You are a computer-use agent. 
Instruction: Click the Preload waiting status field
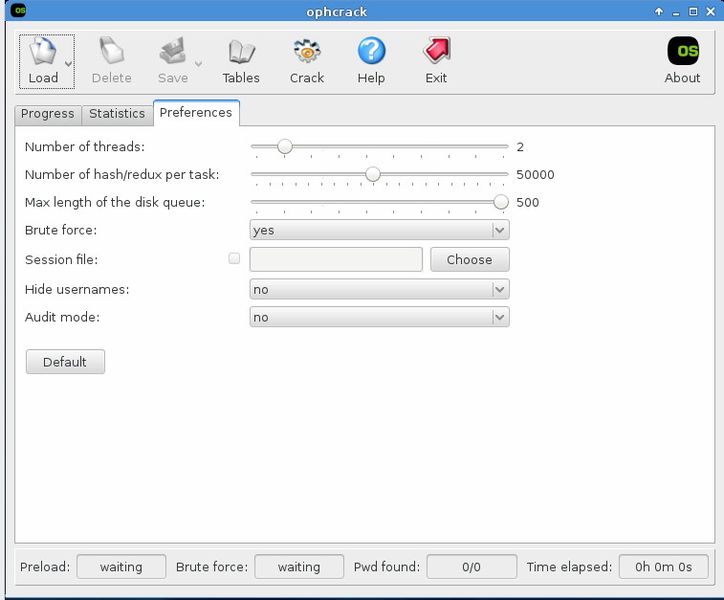[121, 567]
